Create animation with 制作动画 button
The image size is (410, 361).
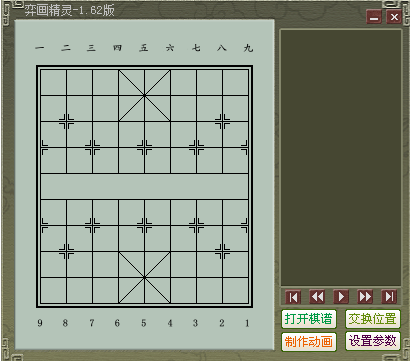309,342
